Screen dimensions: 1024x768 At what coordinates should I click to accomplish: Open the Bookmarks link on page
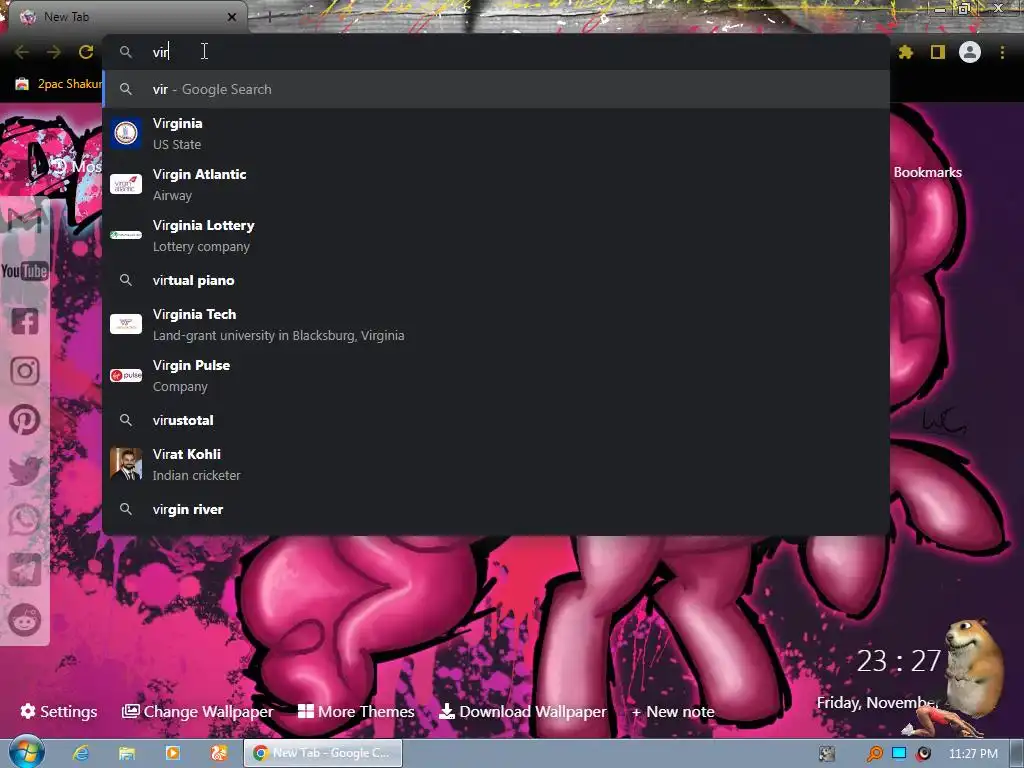coord(927,172)
